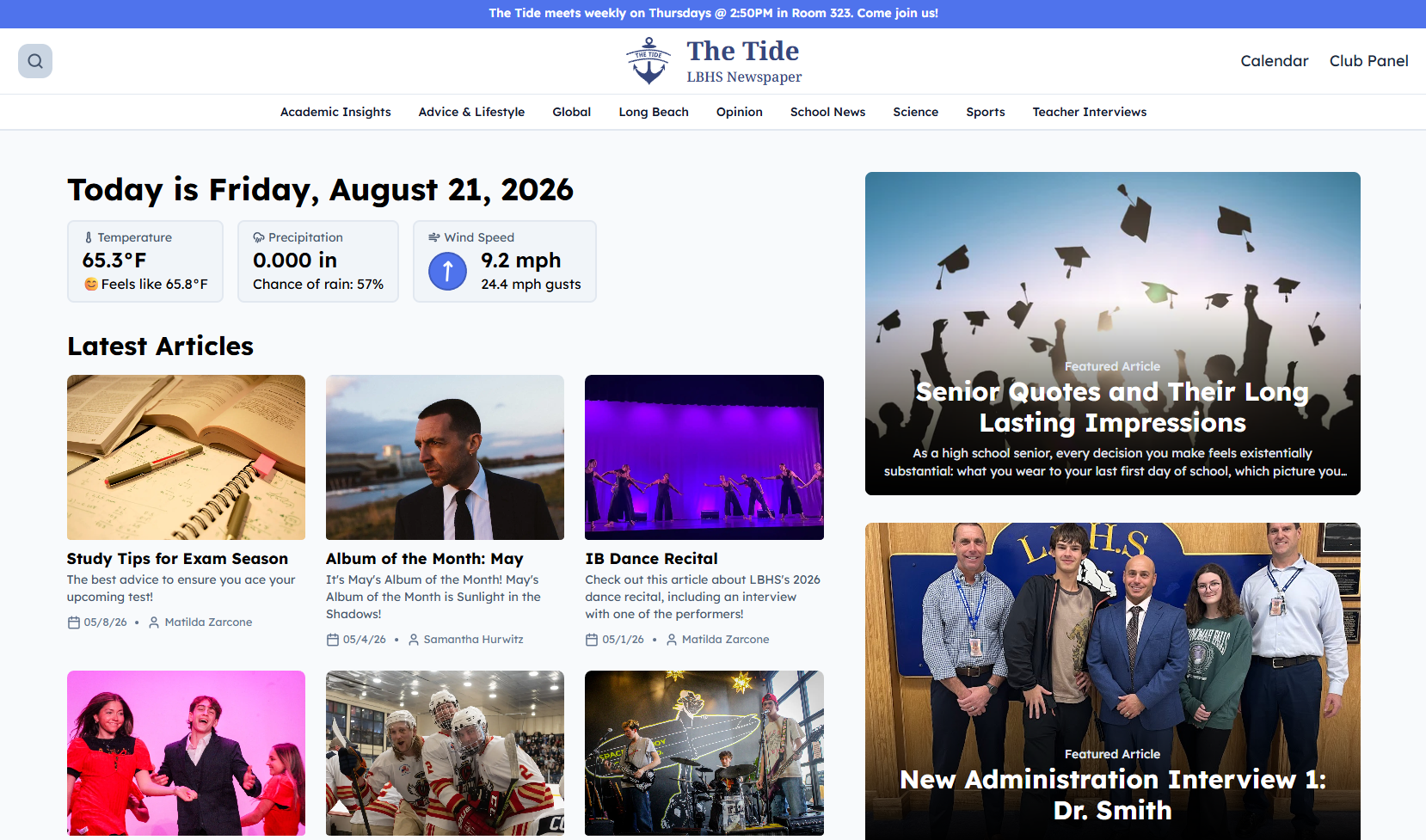Screen dimensions: 1426x840
Task: Click the Album of the Month description text
Action: (433, 598)
